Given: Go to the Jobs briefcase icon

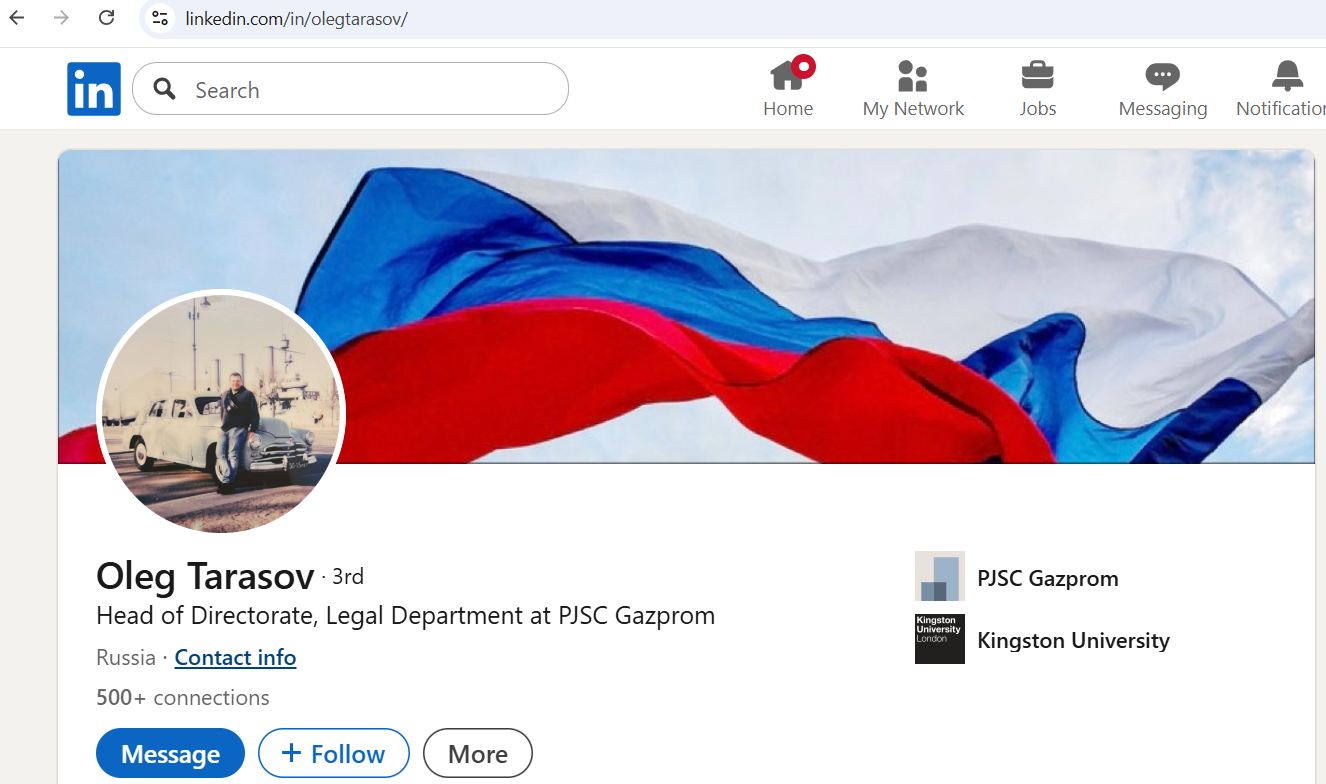Looking at the screenshot, I should click(1037, 75).
